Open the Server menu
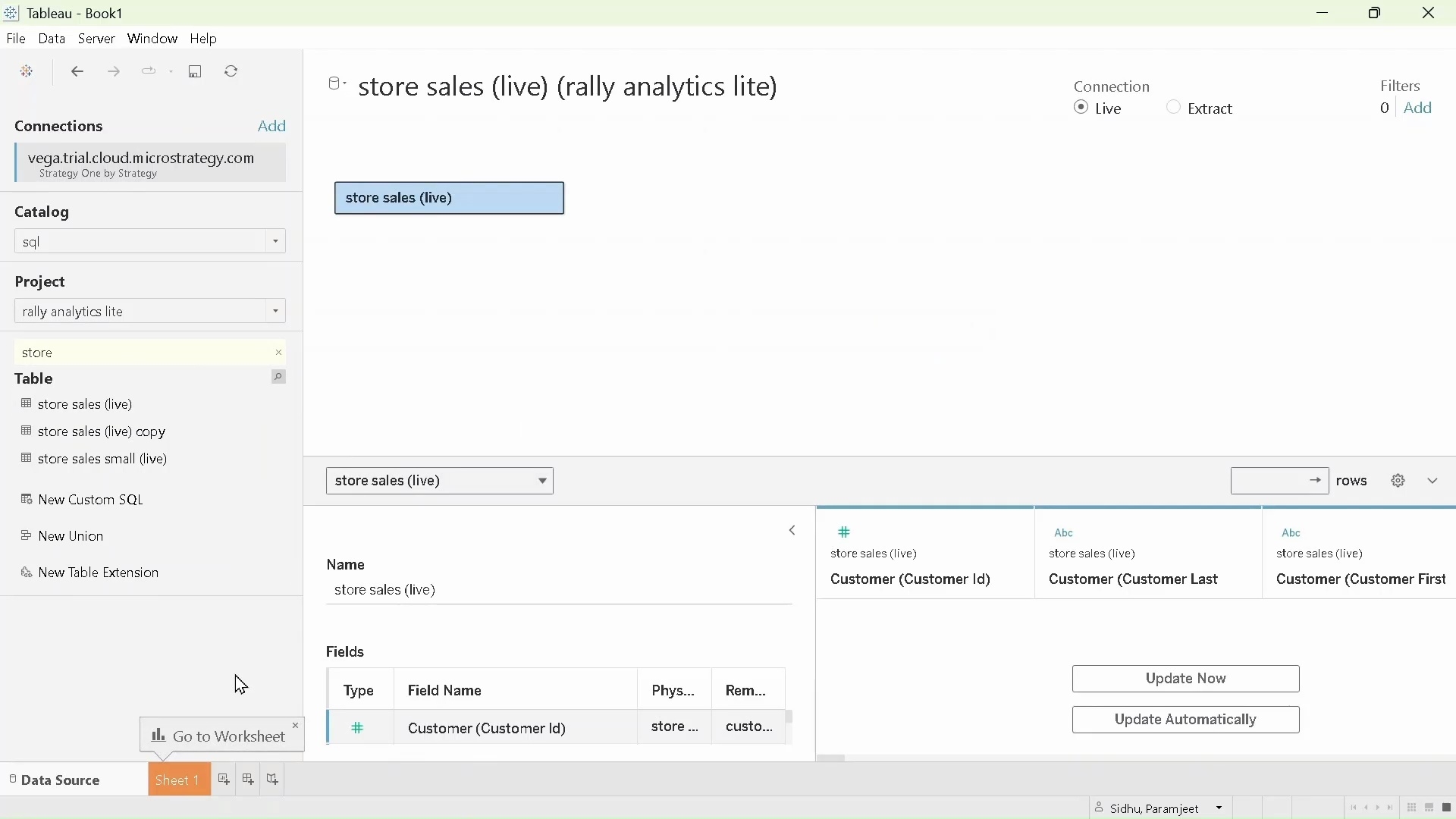The height and width of the screenshot is (819, 1456). pos(96,39)
